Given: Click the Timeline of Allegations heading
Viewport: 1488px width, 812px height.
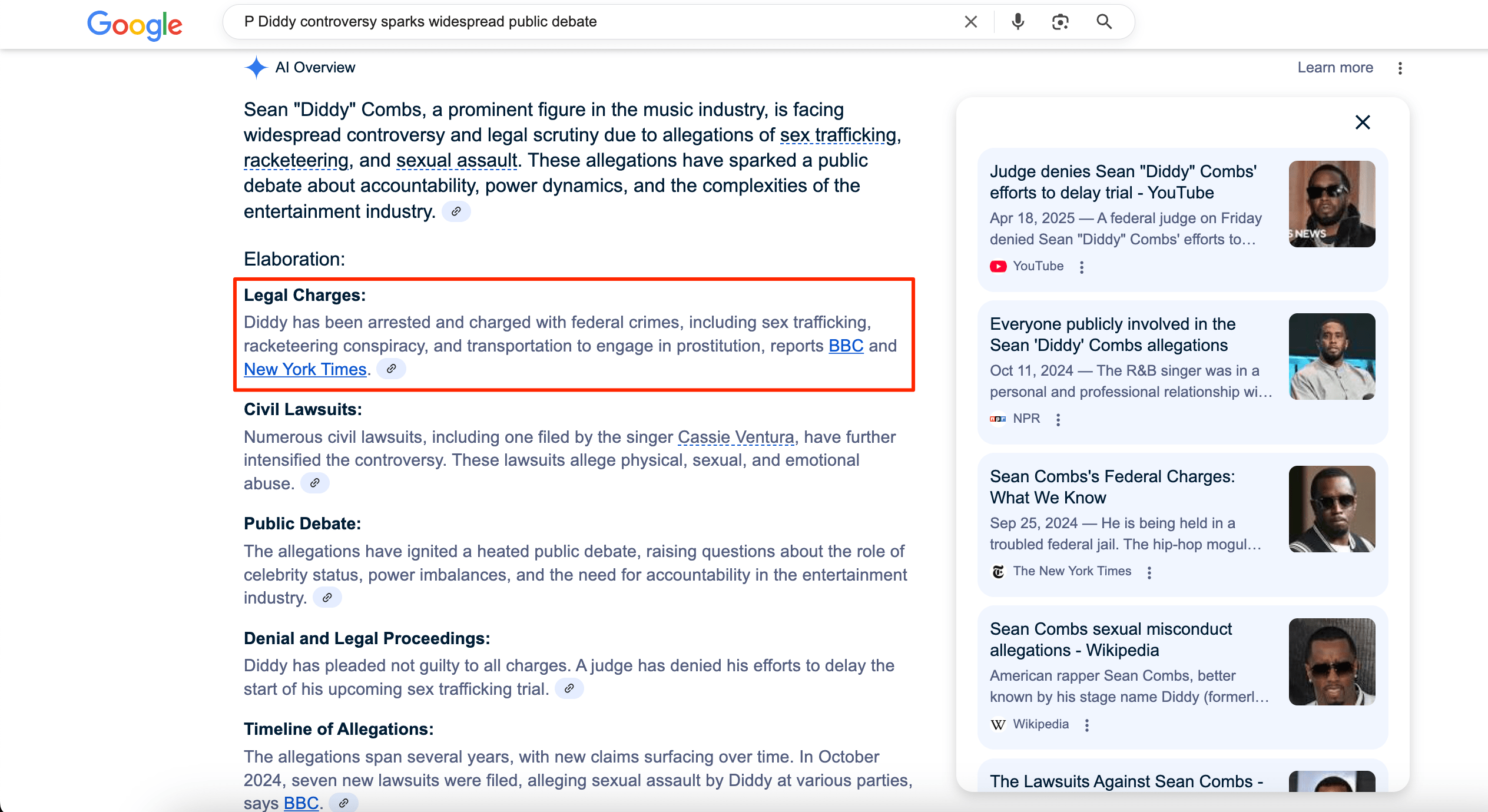Looking at the screenshot, I should point(339,729).
